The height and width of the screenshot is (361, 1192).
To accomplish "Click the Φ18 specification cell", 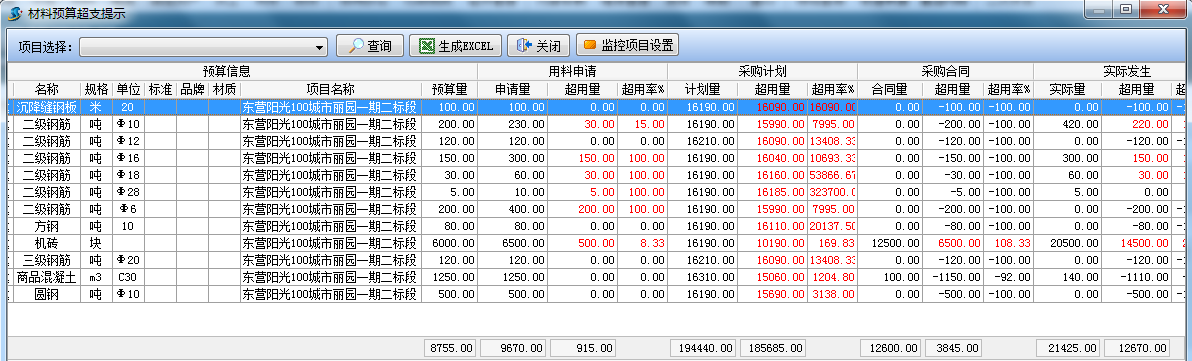I will [128, 175].
